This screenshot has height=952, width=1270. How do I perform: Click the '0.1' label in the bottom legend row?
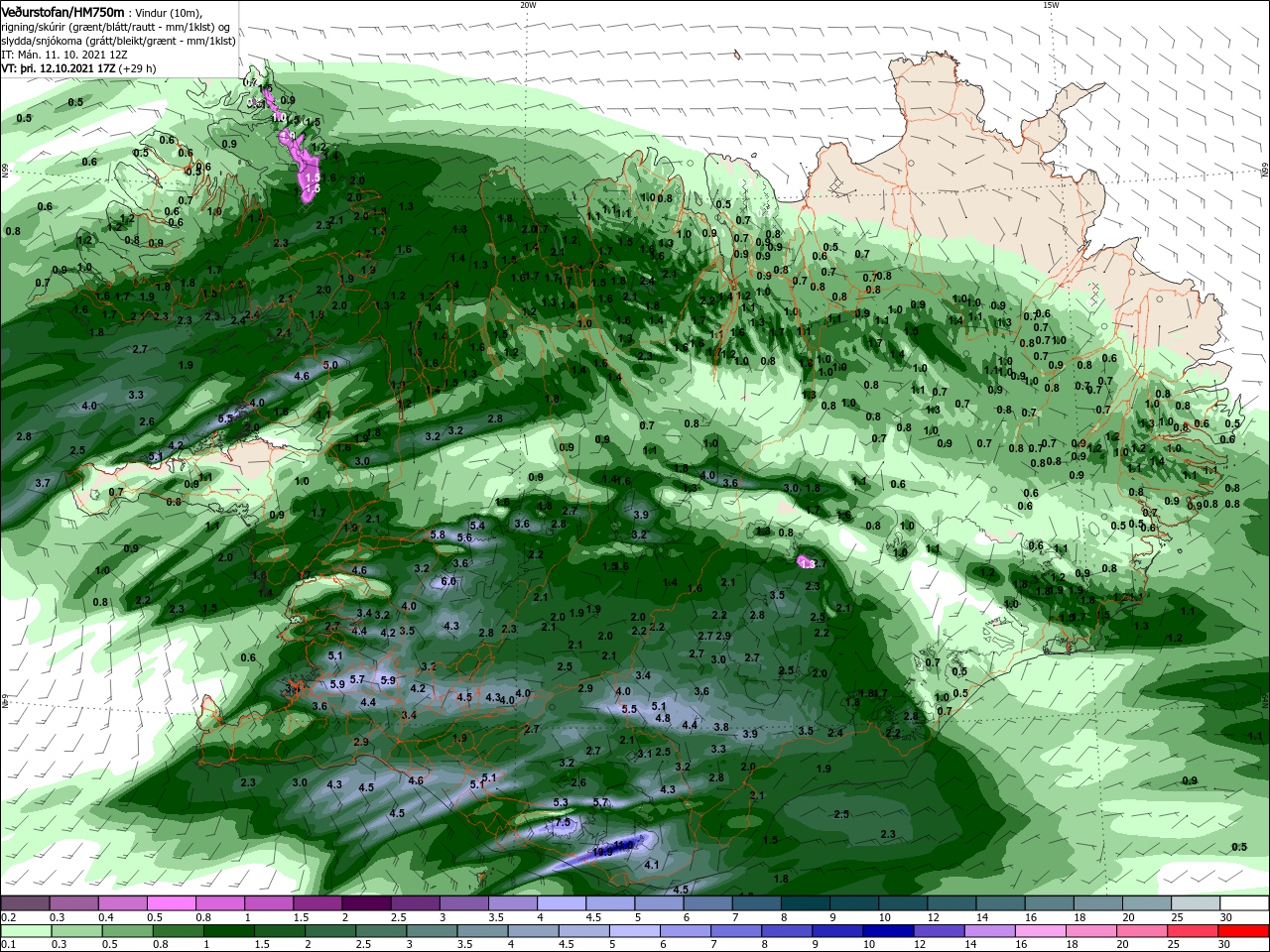(x=8, y=945)
